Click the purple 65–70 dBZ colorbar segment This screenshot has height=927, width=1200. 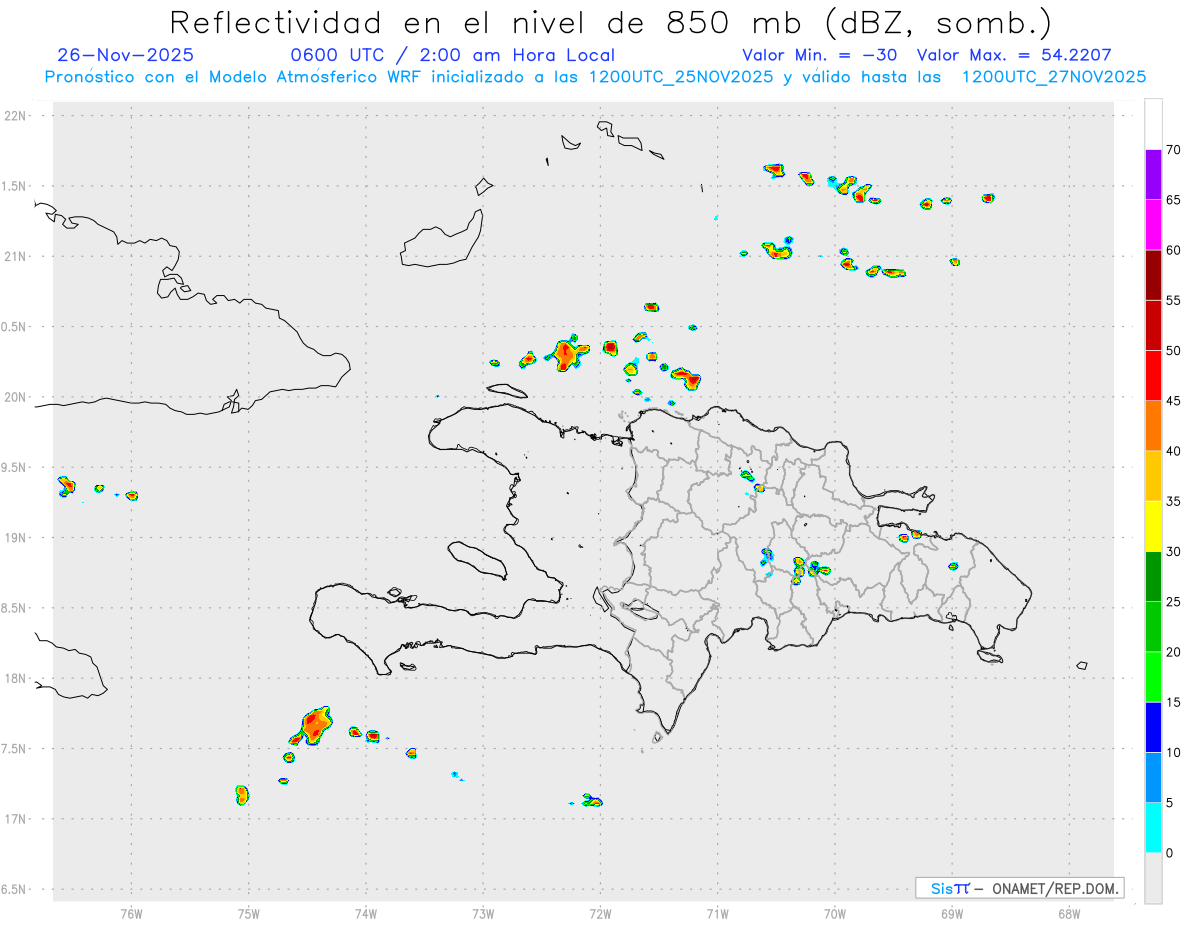1153,175
